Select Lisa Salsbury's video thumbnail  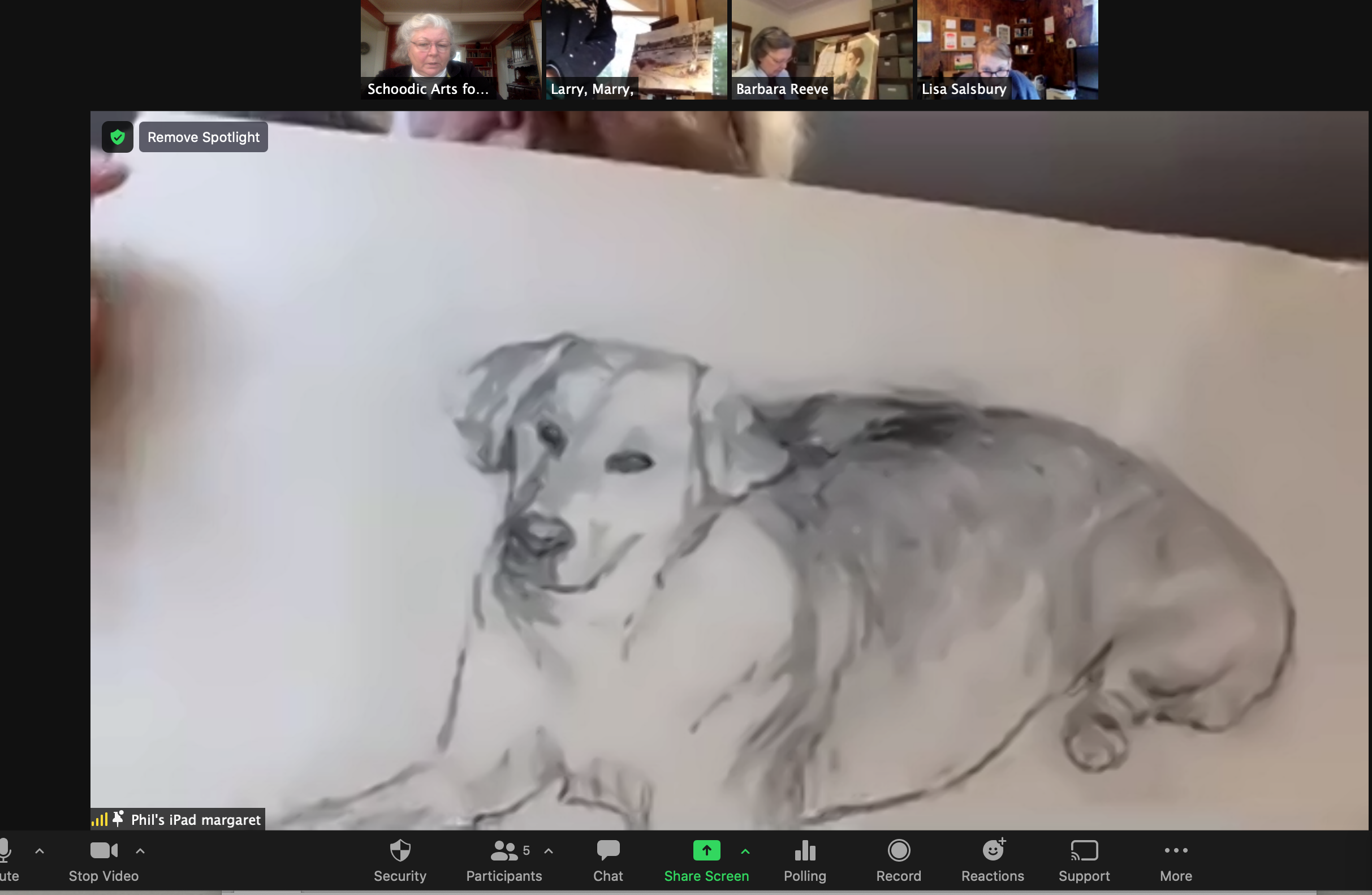(x=1007, y=49)
